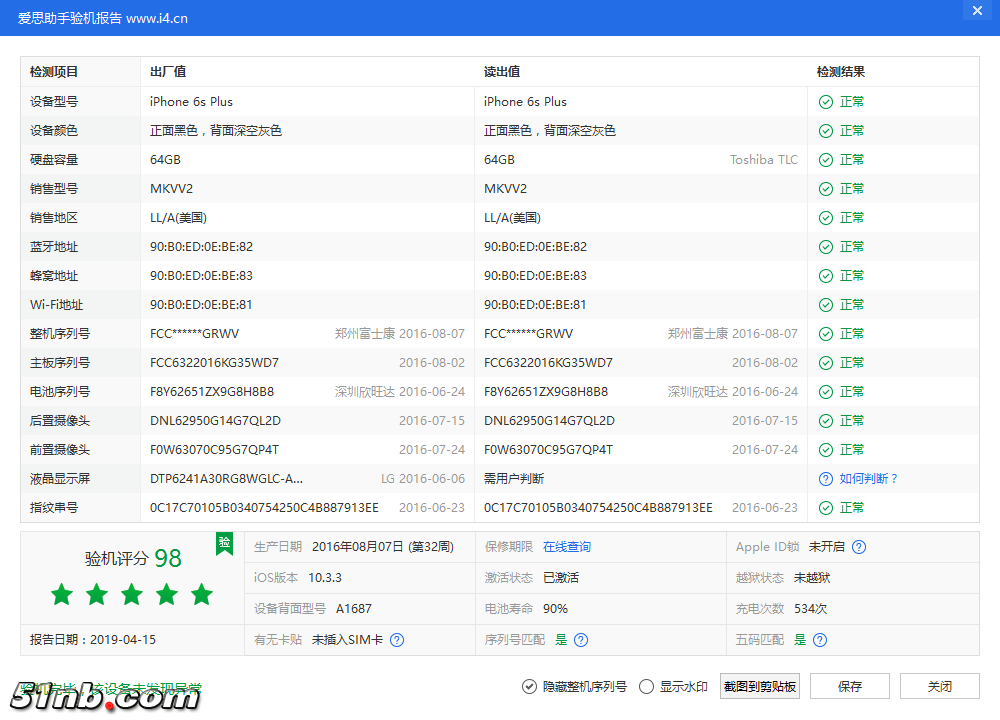
Task: Toggle the 隐藏整机序列号 checkbox
Action: (529, 686)
